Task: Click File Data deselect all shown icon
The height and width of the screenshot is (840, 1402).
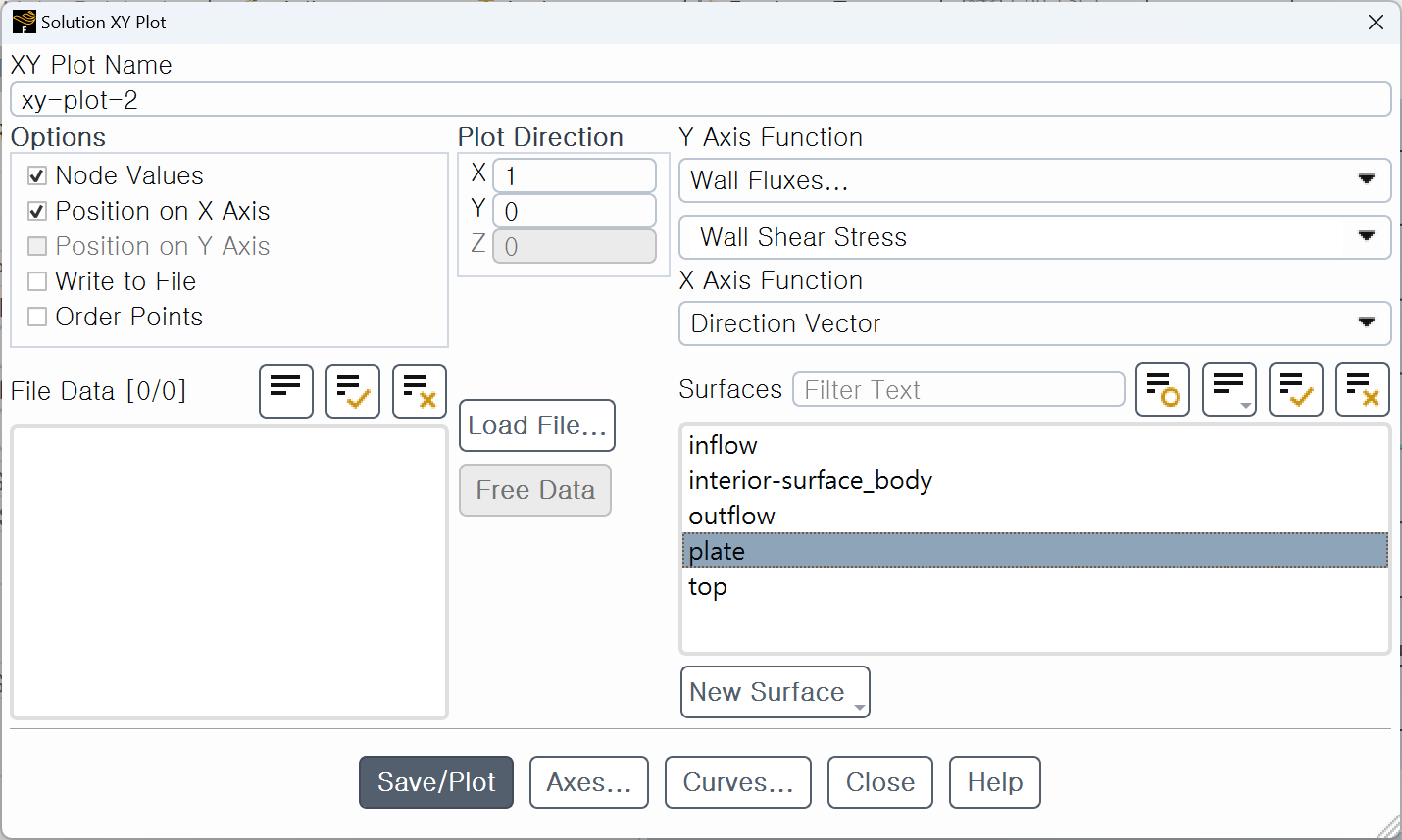Action: coord(420,391)
